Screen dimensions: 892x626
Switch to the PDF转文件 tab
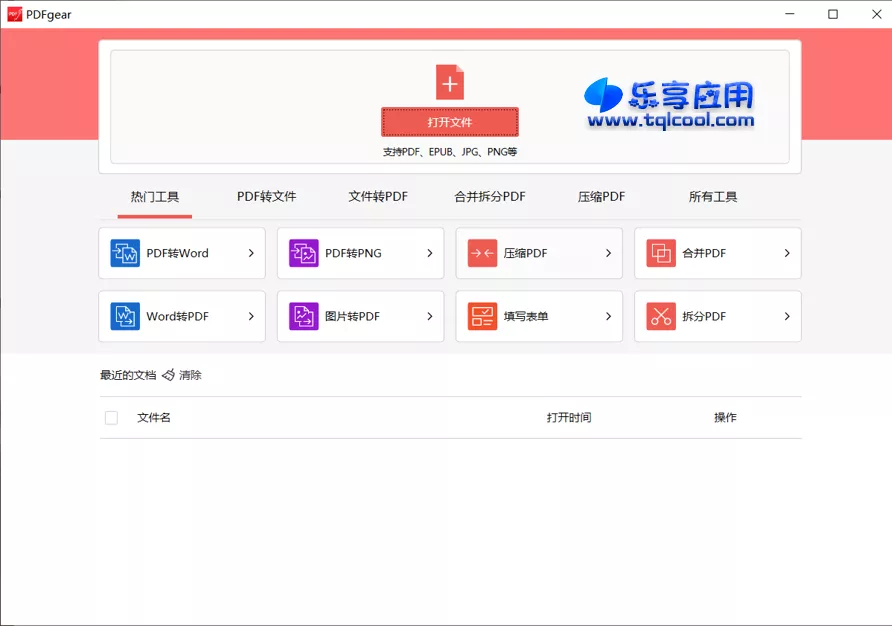(264, 196)
